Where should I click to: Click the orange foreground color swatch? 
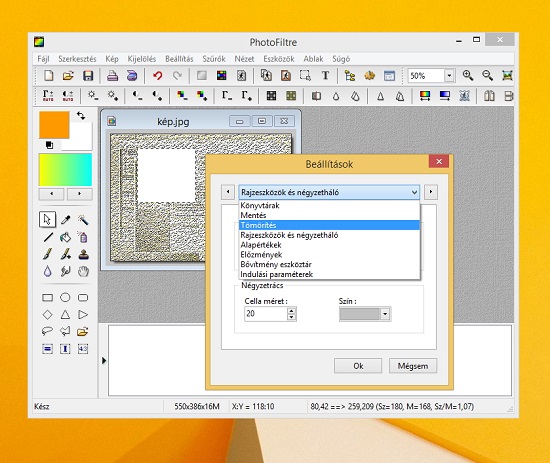pyautogui.click(x=54, y=125)
